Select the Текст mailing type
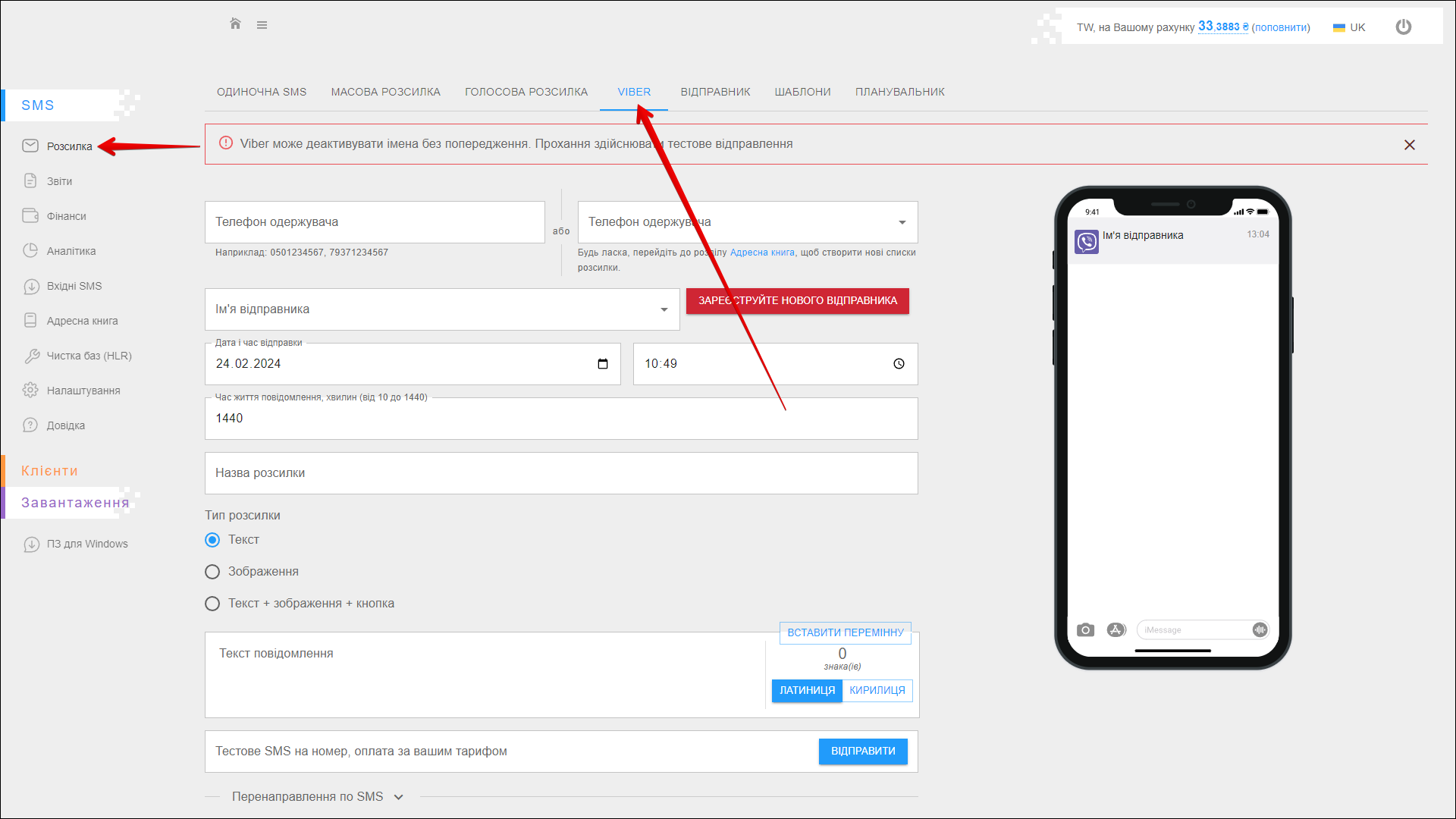1456x819 pixels. point(212,540)
